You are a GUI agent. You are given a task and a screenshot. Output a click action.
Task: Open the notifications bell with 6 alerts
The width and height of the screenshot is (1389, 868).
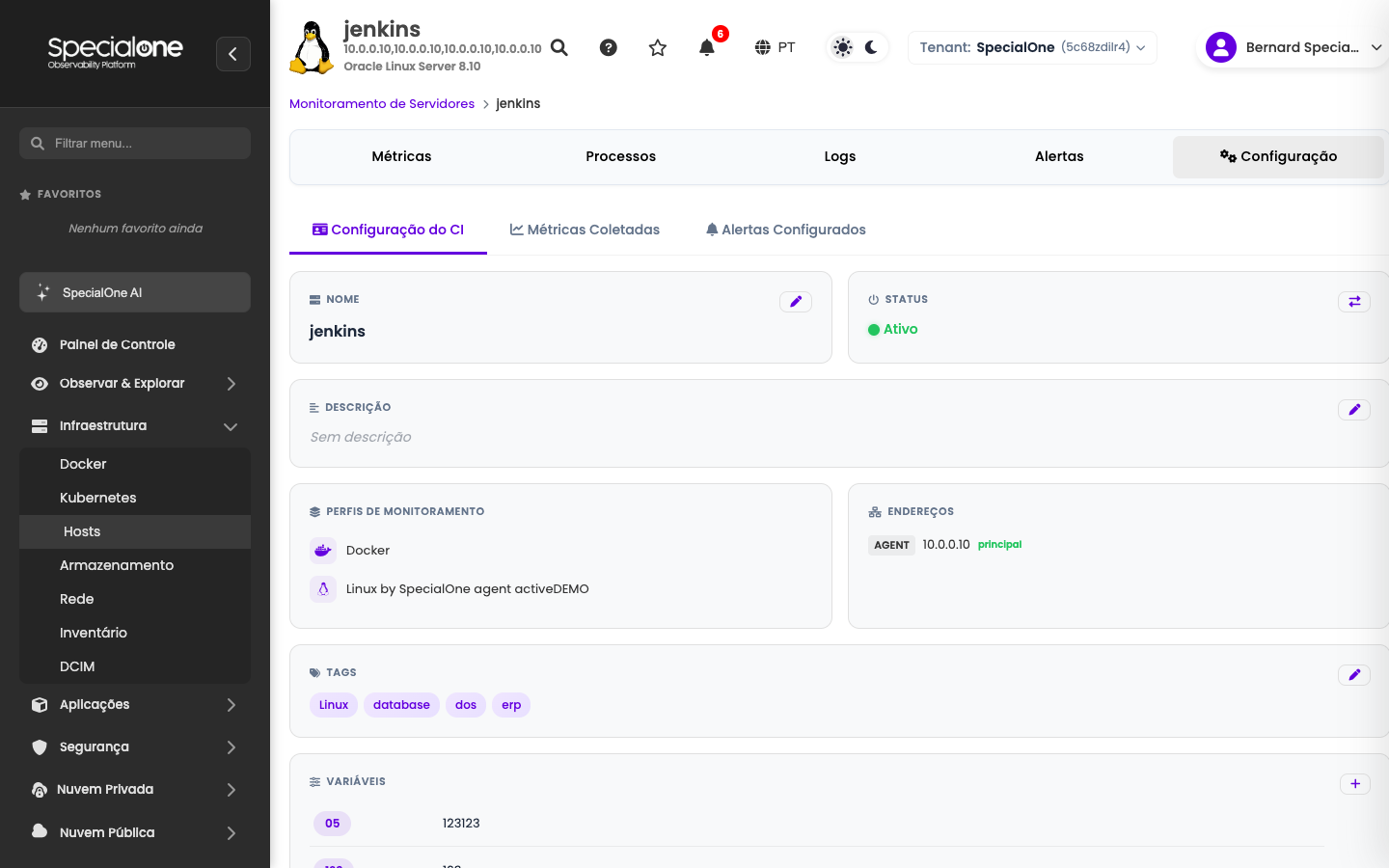coord(707,47)
